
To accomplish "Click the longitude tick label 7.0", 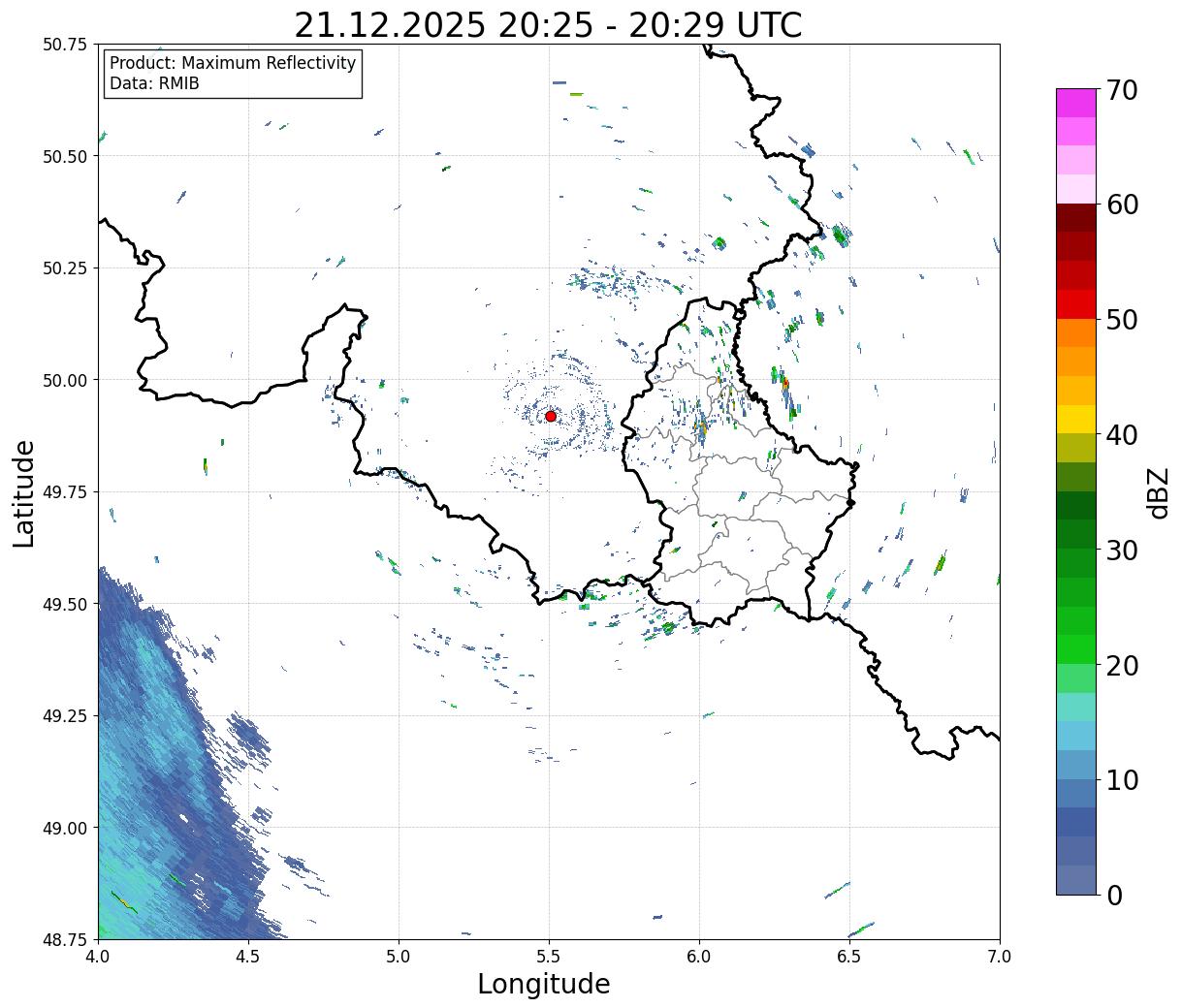I will [1000, 957].
